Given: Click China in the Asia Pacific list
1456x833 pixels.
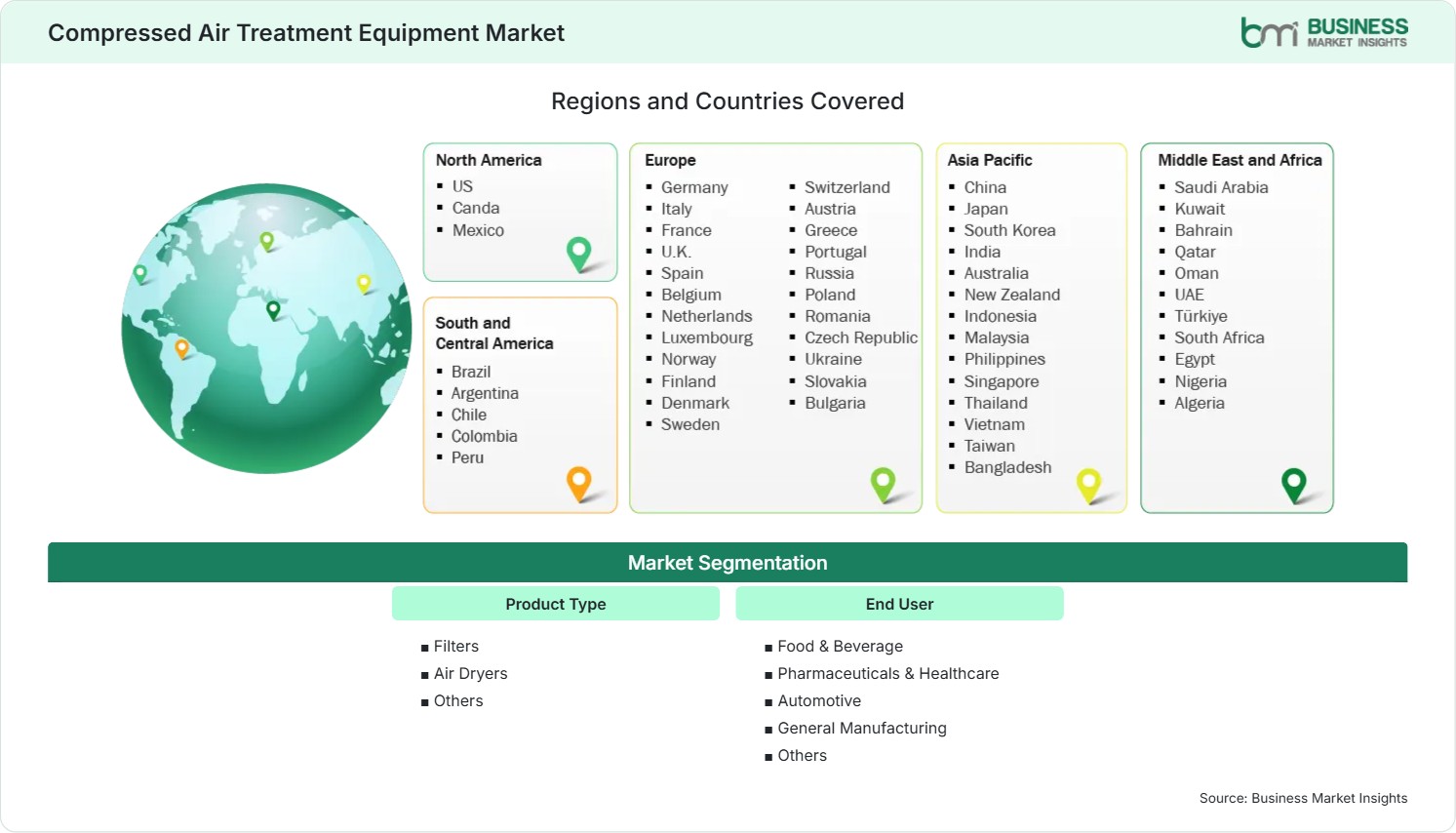Looking at the screenshot, I should pyautogui.click(x=985, y=187).
